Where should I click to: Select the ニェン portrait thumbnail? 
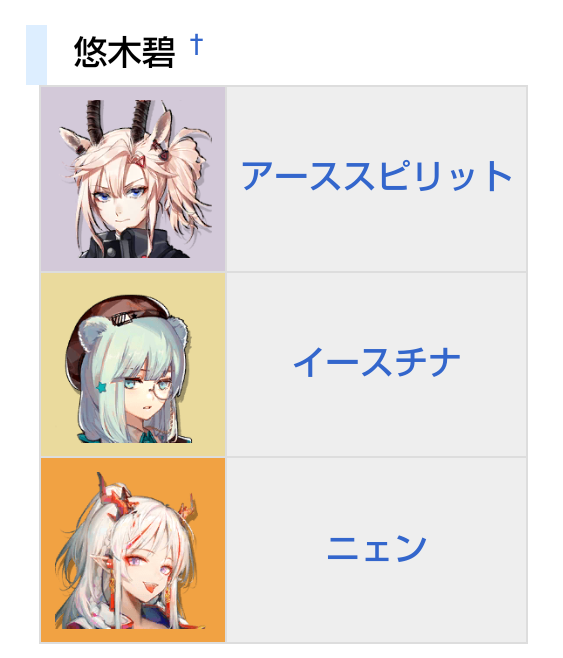click(x=133, y=550)
